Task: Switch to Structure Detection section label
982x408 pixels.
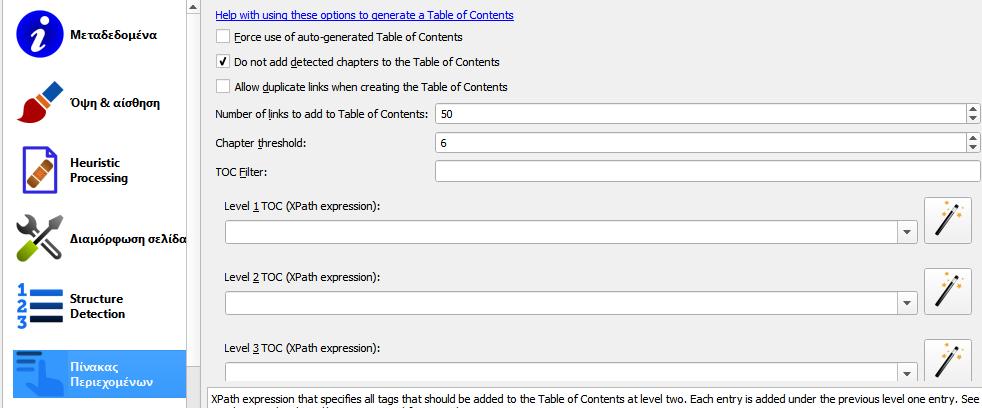Action: (97, 306)
